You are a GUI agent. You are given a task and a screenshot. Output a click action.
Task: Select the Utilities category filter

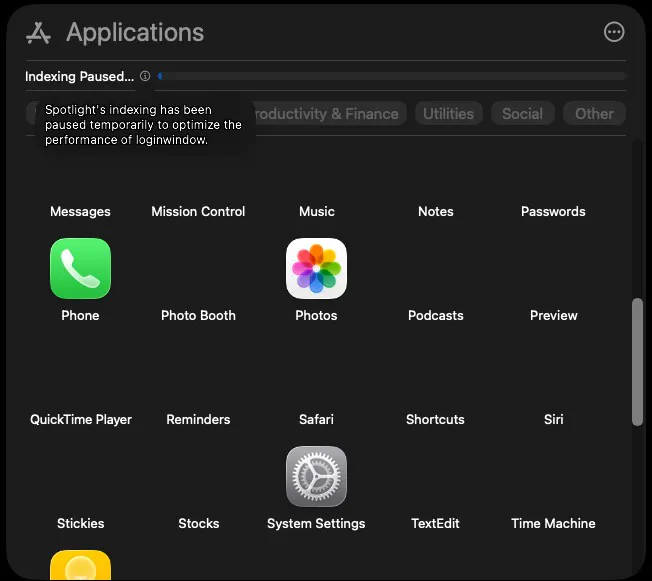pyautogui.click(x=448, y=114)
